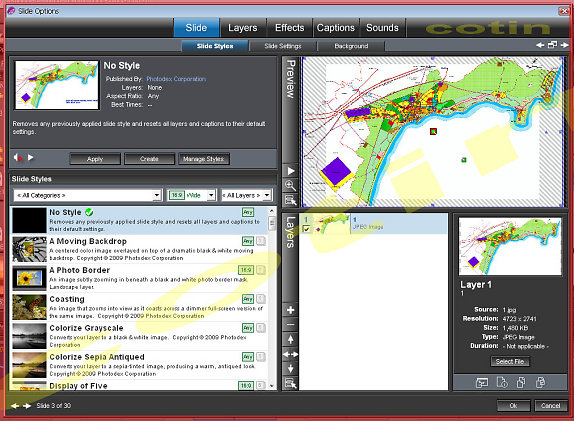Click the Apply button
574x421 pixels.
(x=95, y=159)
